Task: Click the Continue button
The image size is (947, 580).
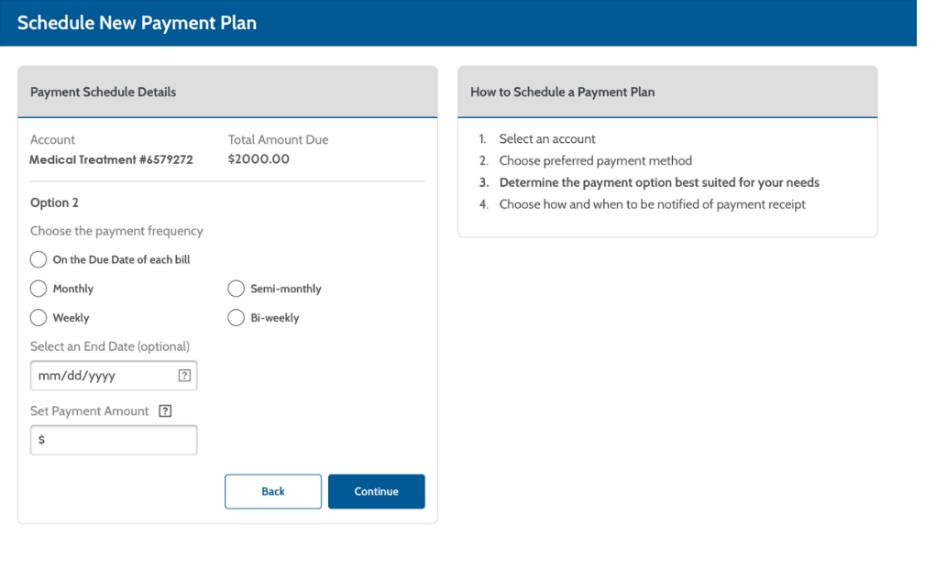Action: 376,491
